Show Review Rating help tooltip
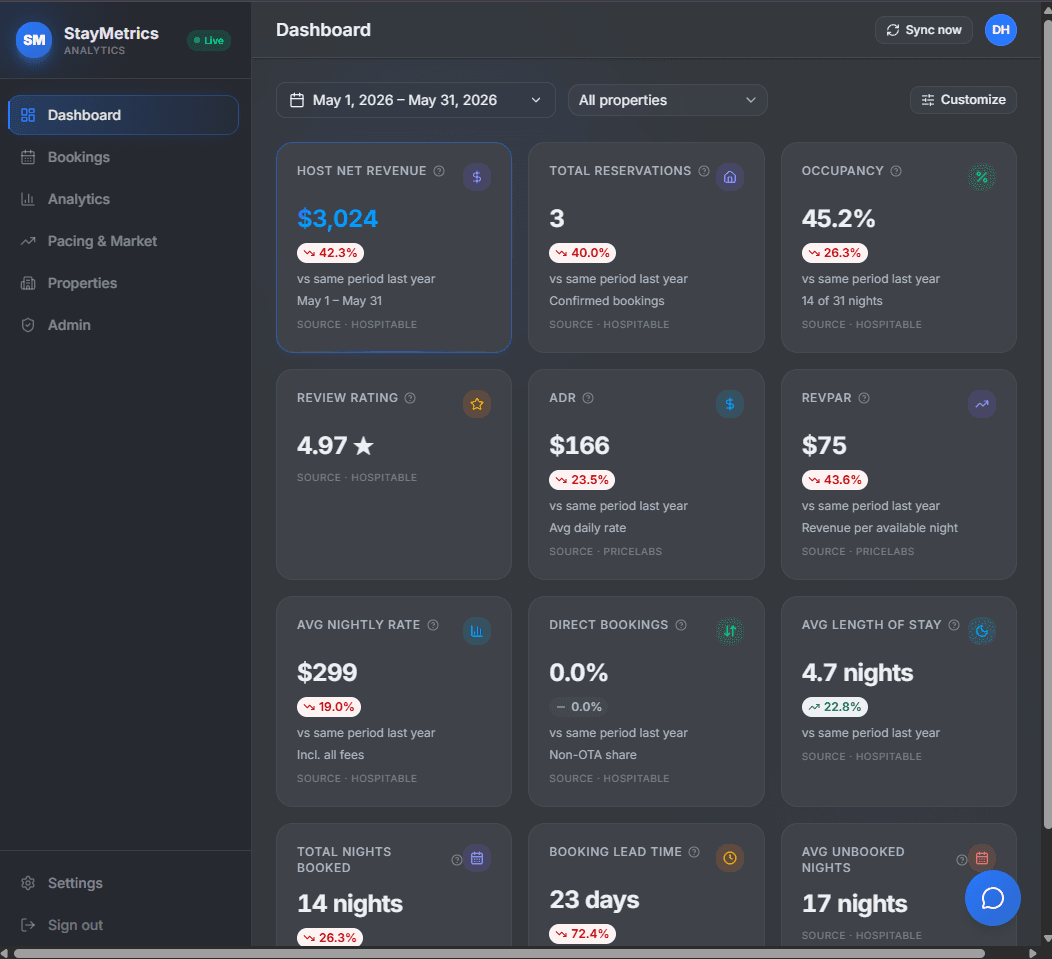 [x=410, y=398]
